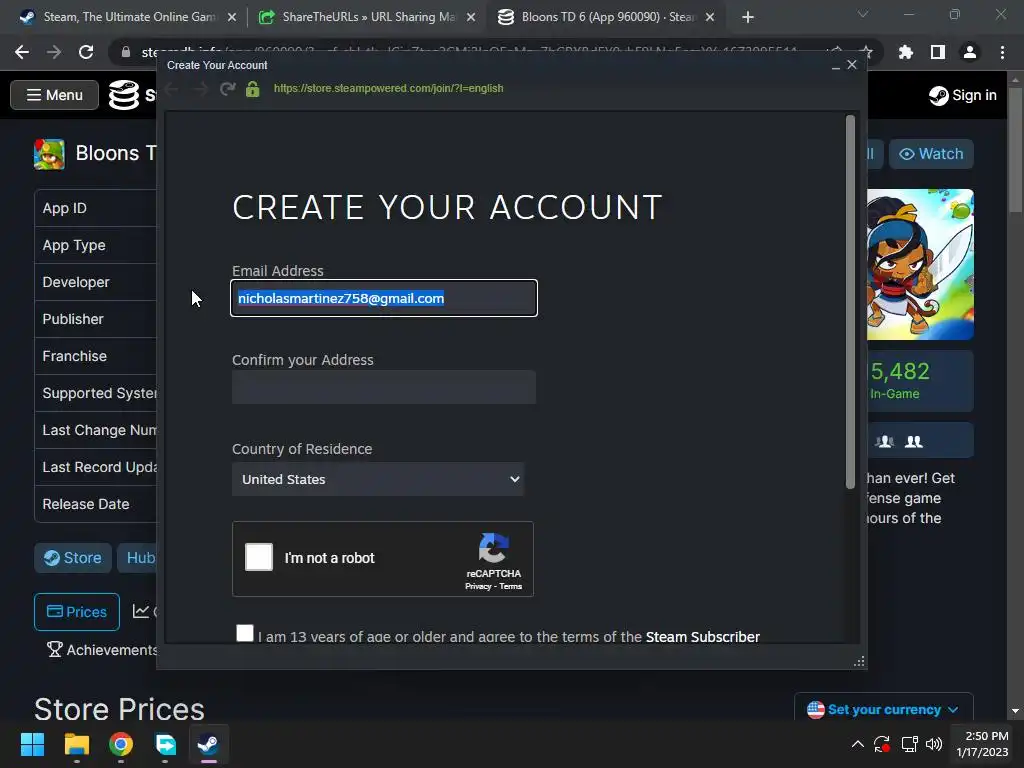This screenshot has width=1024, height=768.
Task: Check the I'm not a robot box
Action: pyautogui.click(x=259, y=557)
